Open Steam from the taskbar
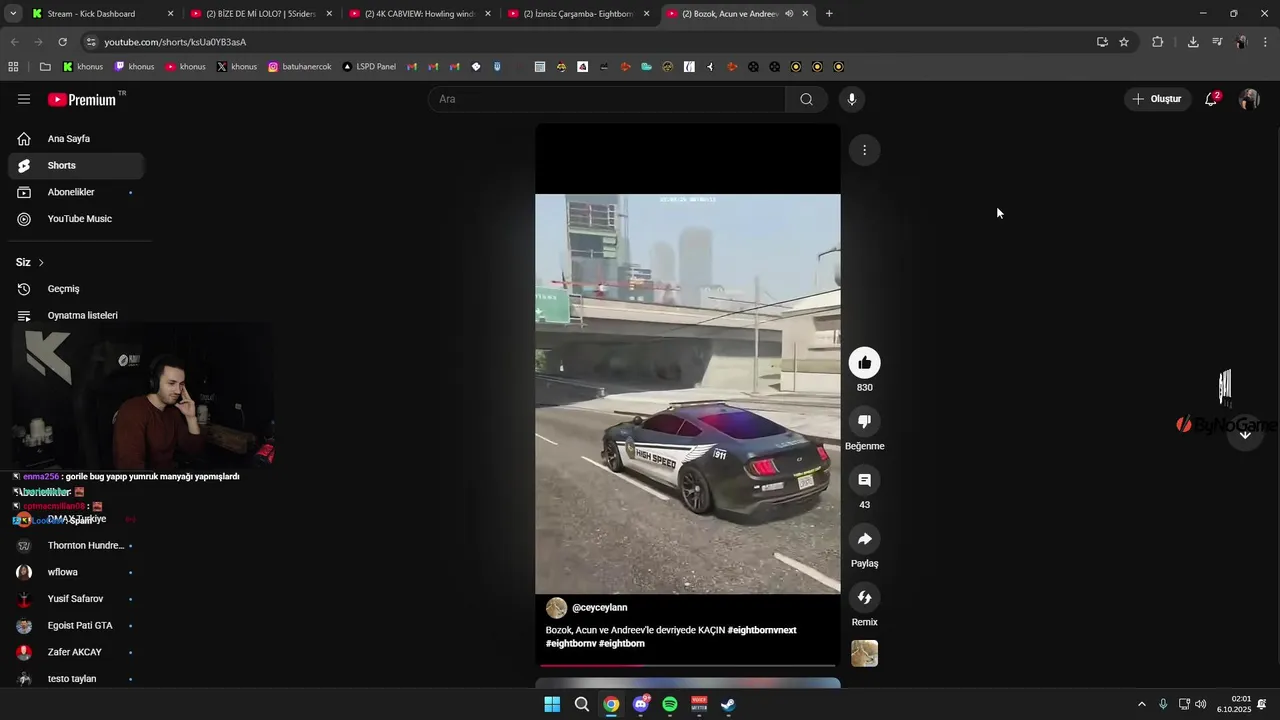Screen dimensions: 1280x720 [729, 704]
